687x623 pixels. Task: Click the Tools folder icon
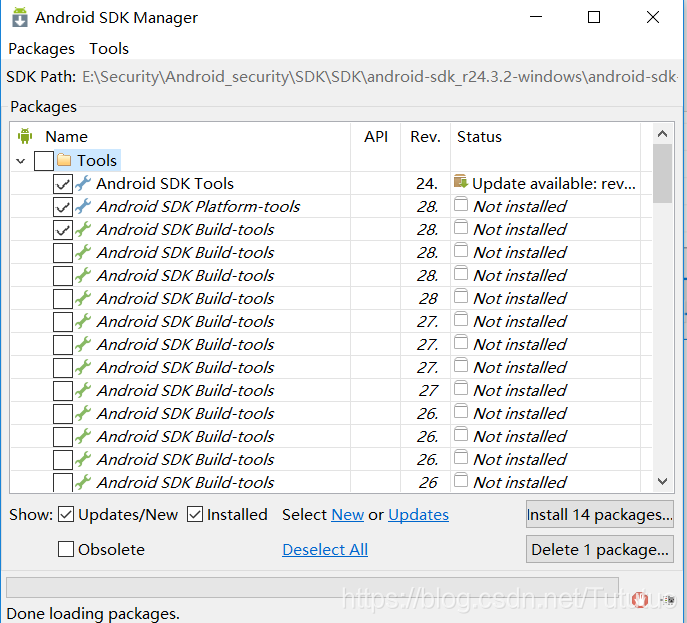(64, 160)
